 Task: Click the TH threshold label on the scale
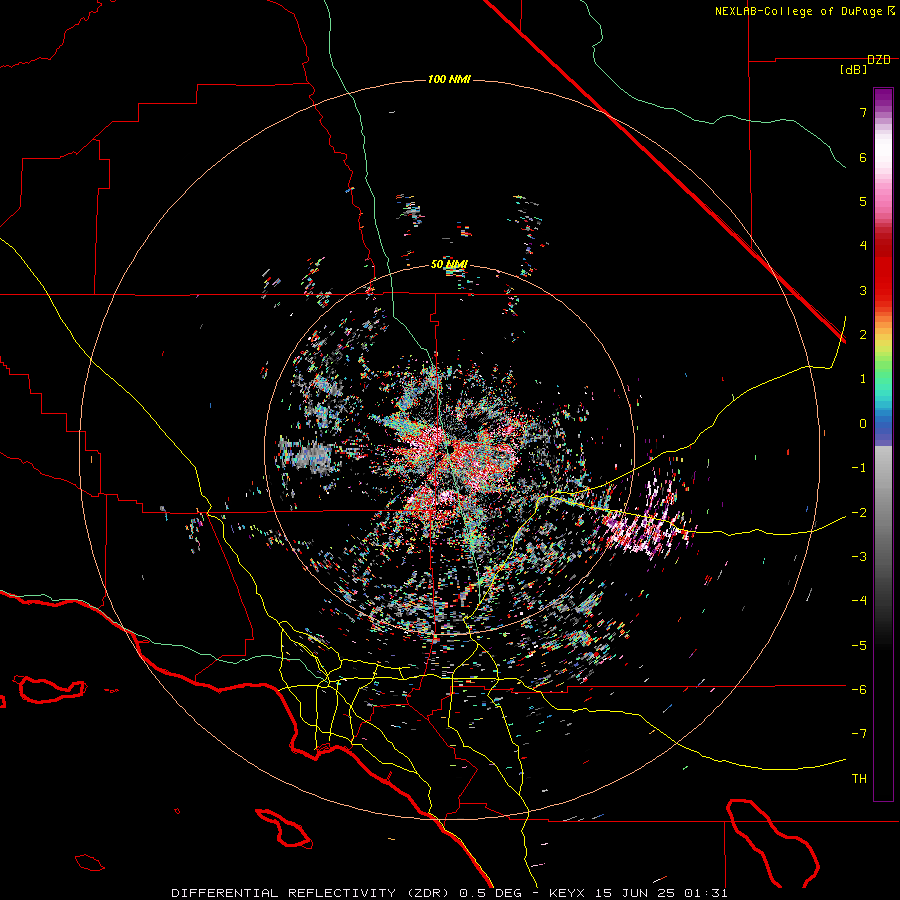coord(859,779)
